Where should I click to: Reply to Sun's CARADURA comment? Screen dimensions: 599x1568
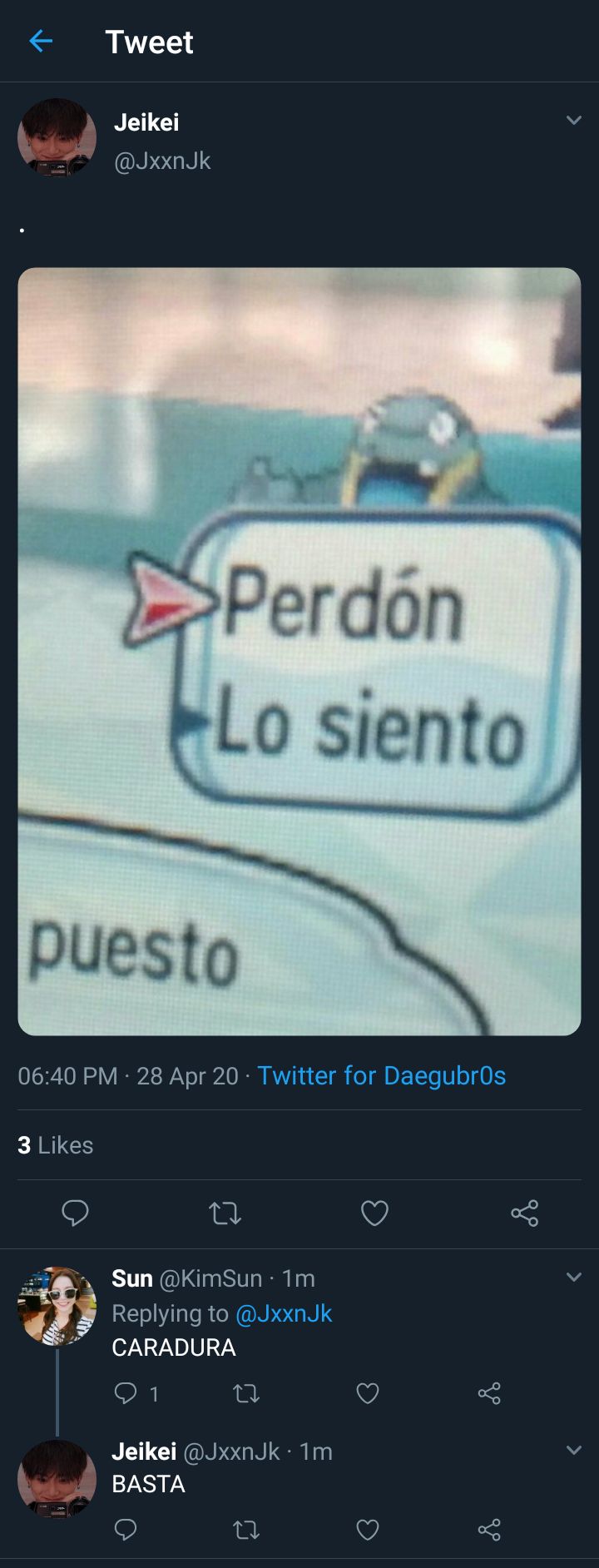click(126, 1393)
